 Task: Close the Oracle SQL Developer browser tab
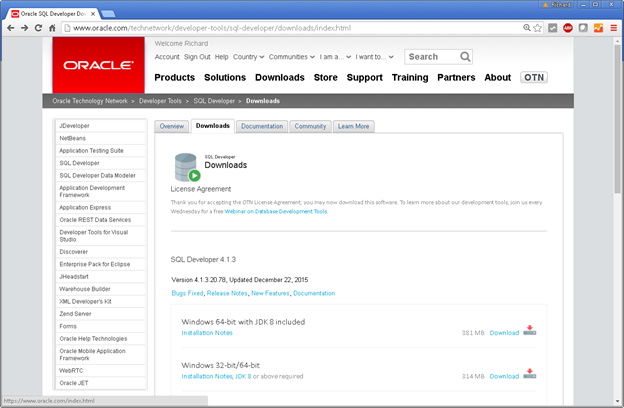tap(93, 14)
